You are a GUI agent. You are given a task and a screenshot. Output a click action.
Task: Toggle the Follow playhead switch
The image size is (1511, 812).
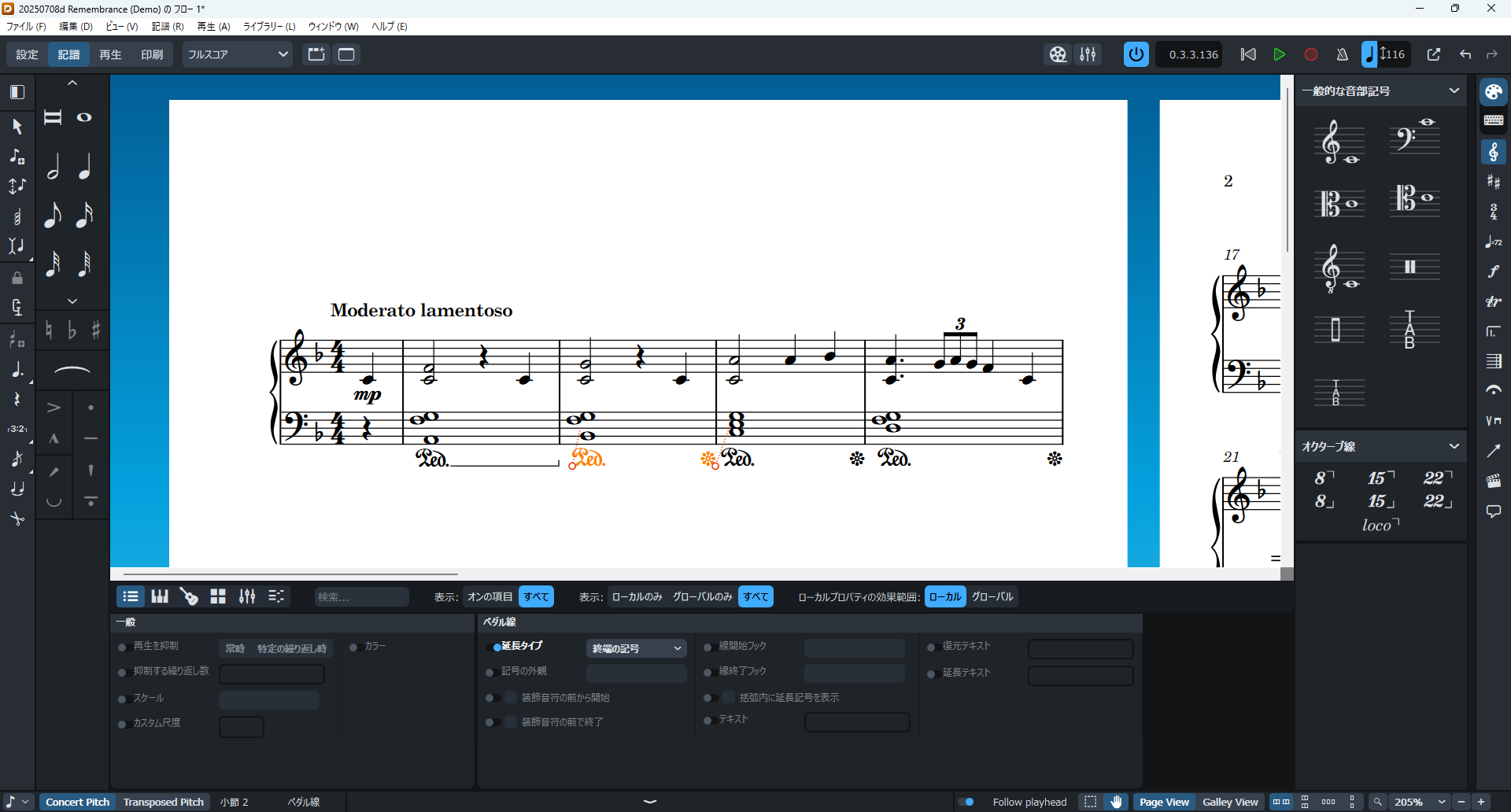point(966,802)
